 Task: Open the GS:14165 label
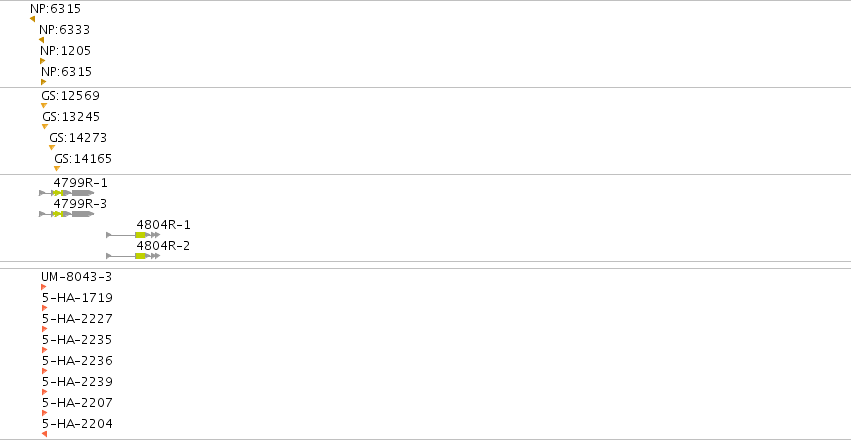coord(83,159)
